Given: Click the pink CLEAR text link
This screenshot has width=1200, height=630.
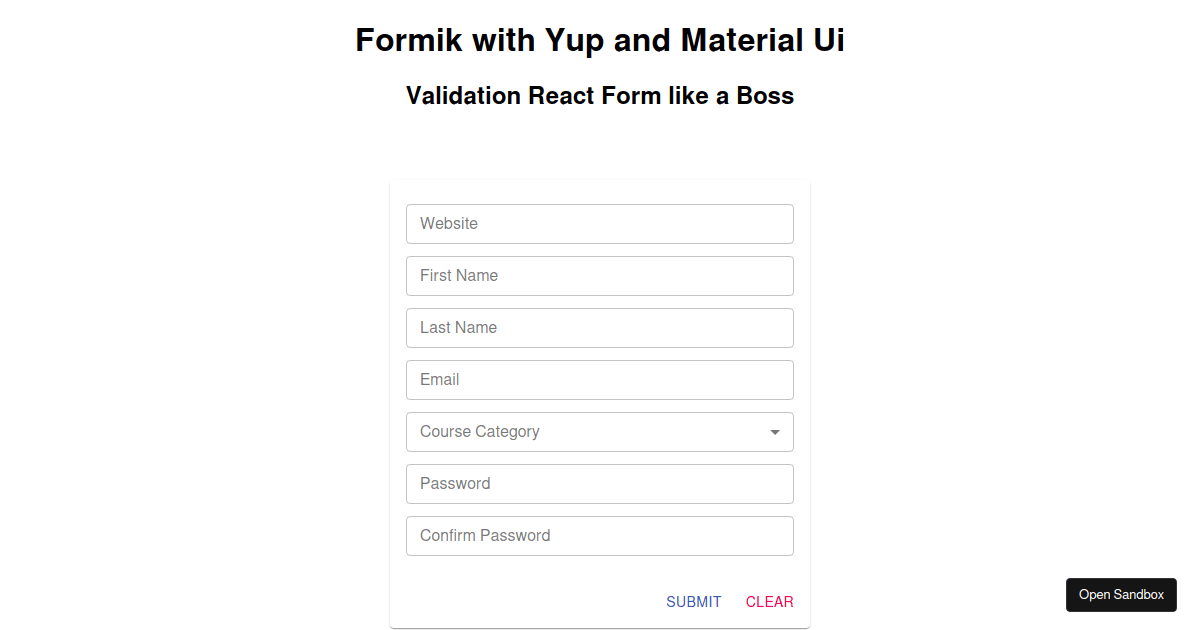Looking at the screenshot, I should pyautogui.click(x=769, y=601).
